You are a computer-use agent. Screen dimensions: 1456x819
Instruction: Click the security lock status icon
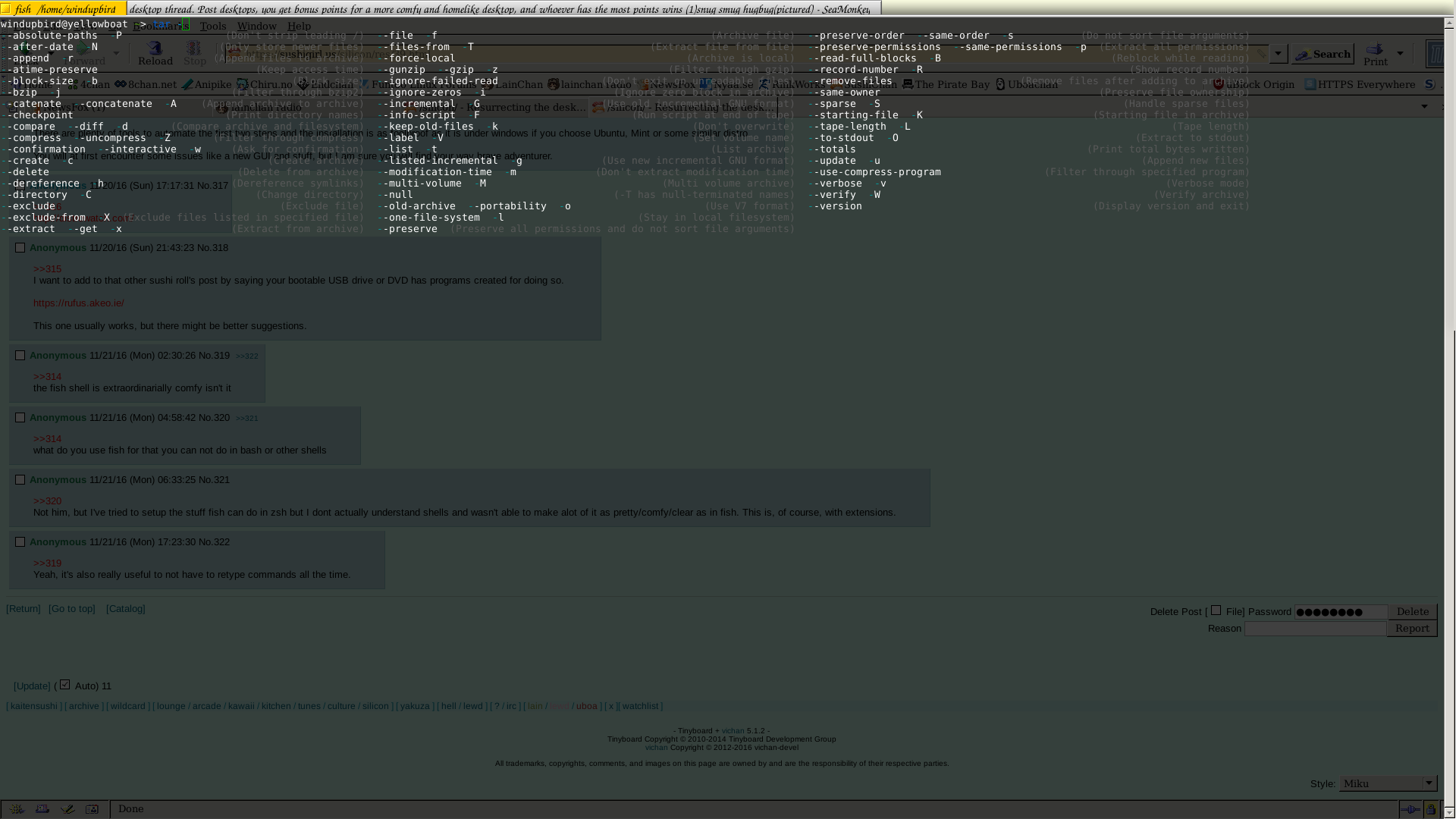click(1430, 809)
